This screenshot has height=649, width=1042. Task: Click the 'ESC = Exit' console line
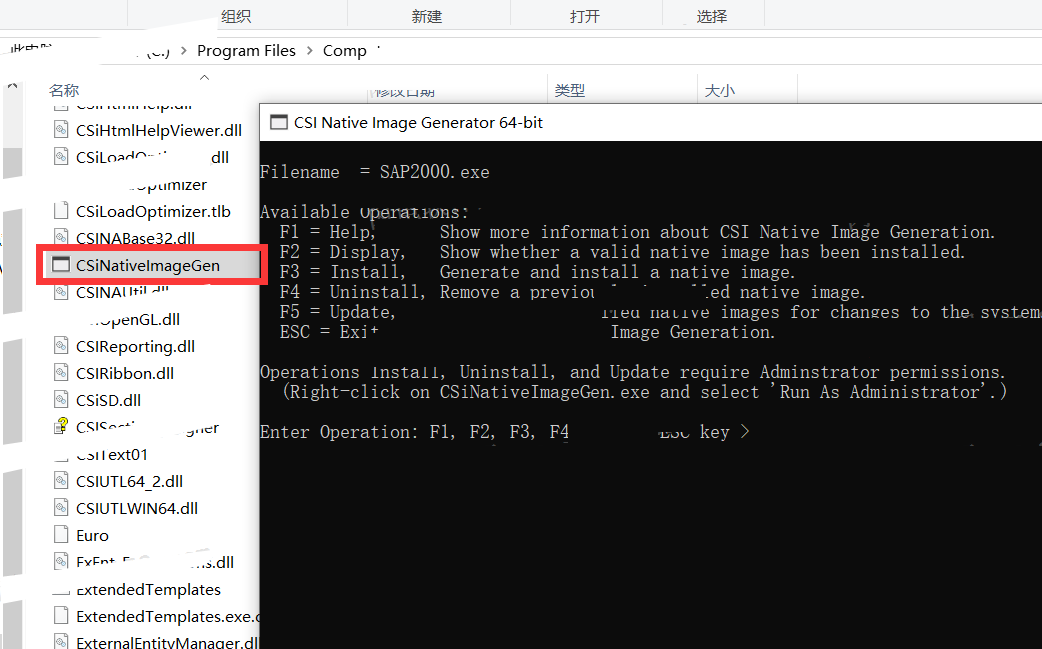tap(527, 331)
